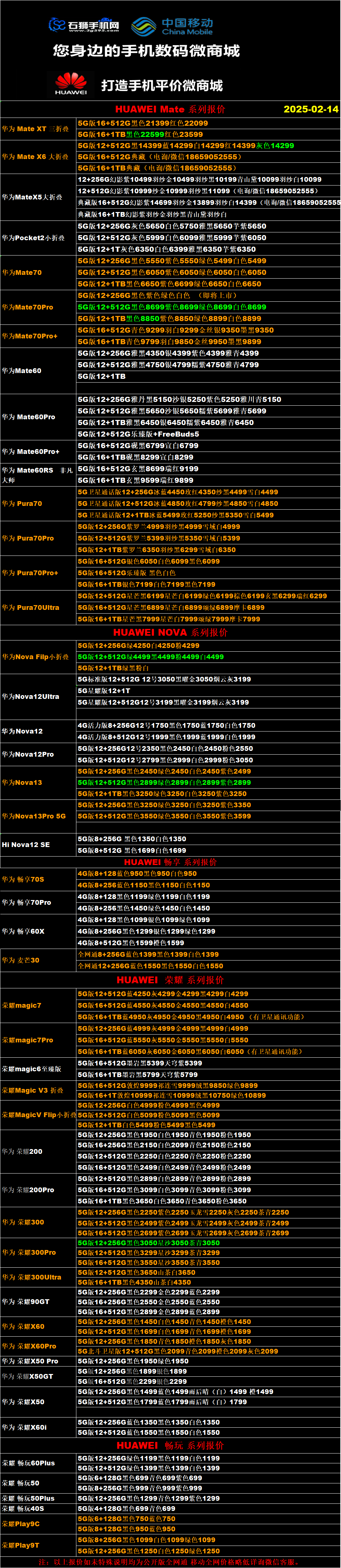This screenshot has width=341, height=1568.
Task: Click the red HUAWEI logo
Action: coord(71,84)
